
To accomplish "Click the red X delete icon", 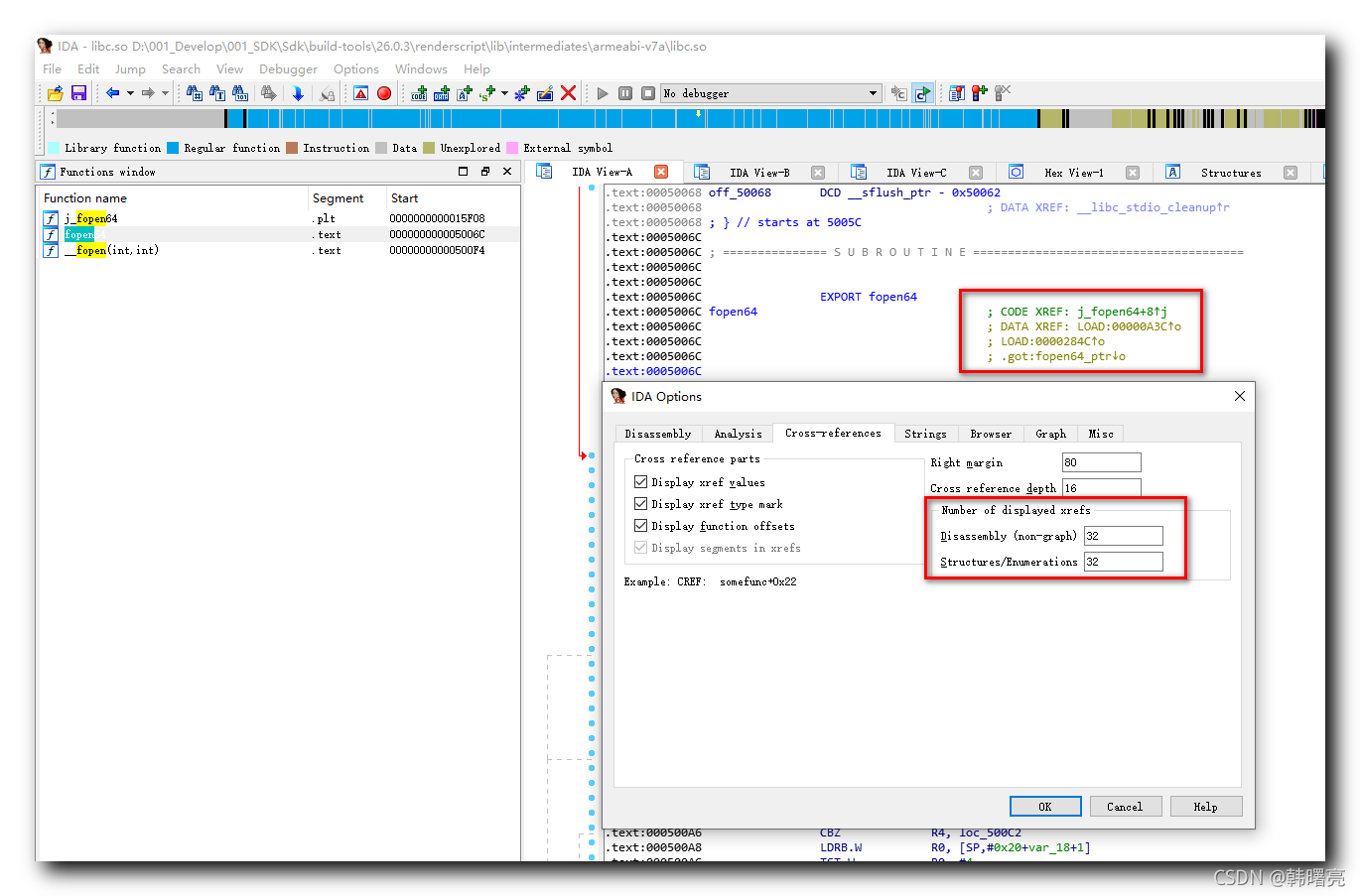I will 568,93.
